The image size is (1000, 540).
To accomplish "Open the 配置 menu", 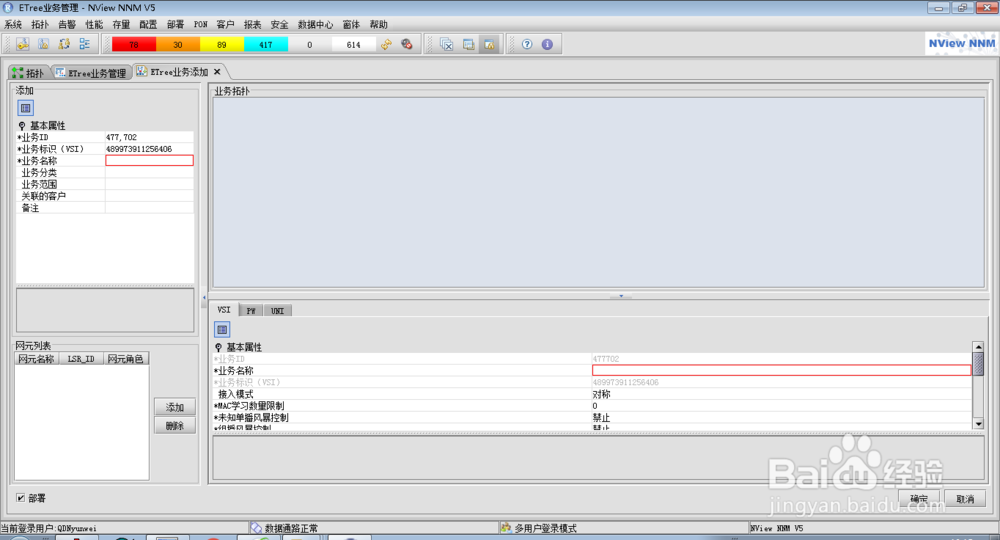I will tap(148, 24).
